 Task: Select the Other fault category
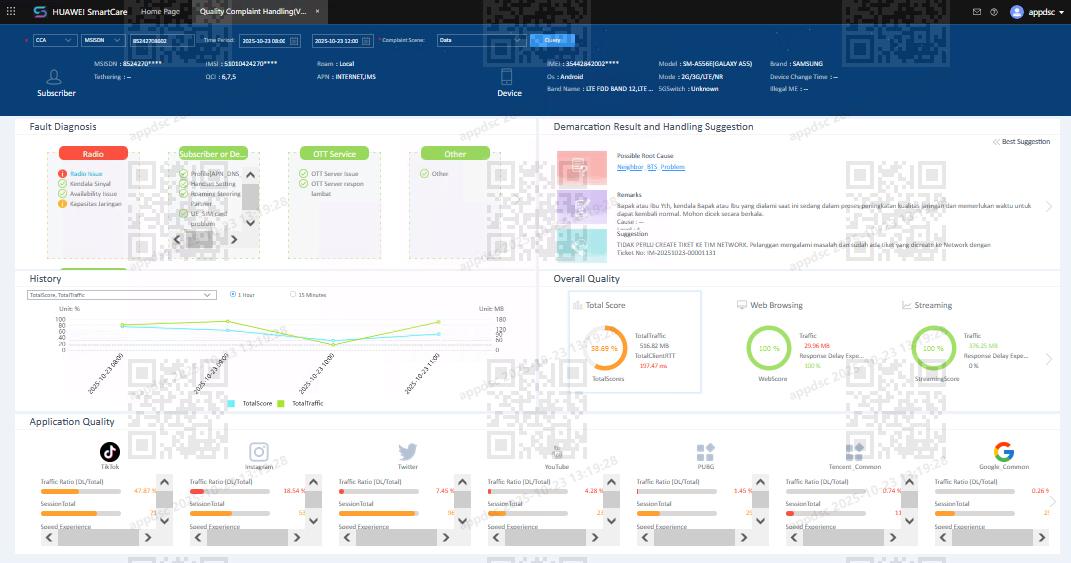(455, 154)
